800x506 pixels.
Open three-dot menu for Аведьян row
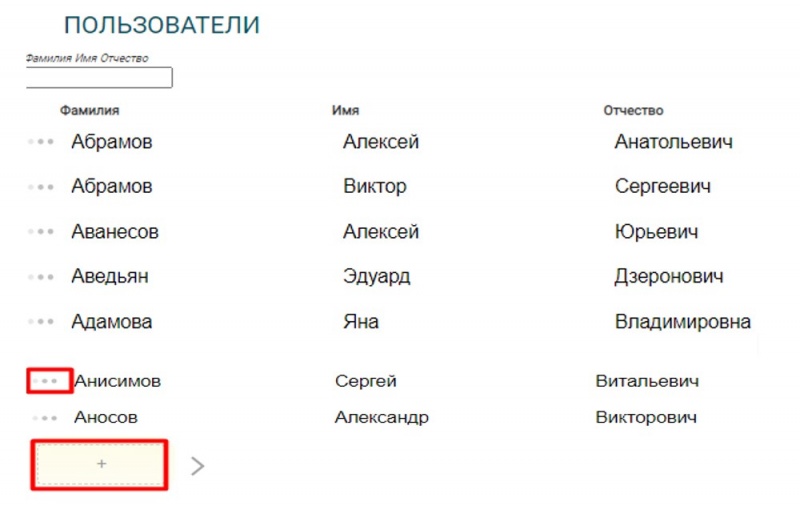[41, 277]
